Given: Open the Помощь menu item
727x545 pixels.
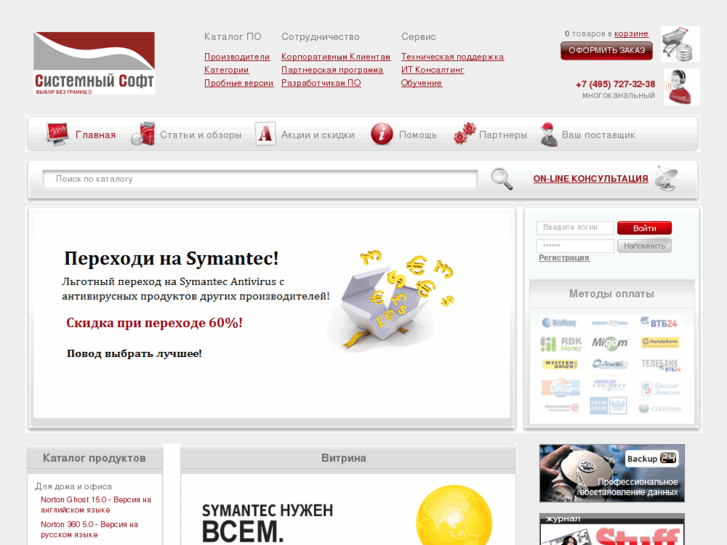Looking at the screenshot, I should pyautogui.click(x=418, y=135).
